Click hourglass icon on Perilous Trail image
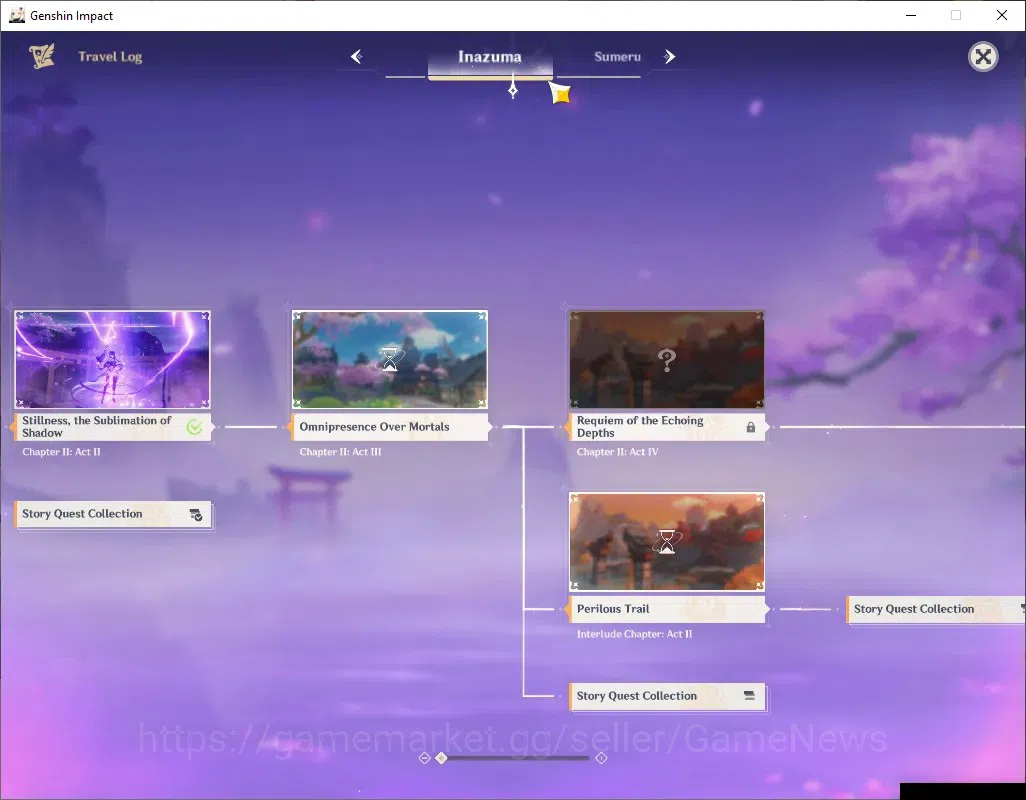Screen dimensions: 1026x800 667,542
